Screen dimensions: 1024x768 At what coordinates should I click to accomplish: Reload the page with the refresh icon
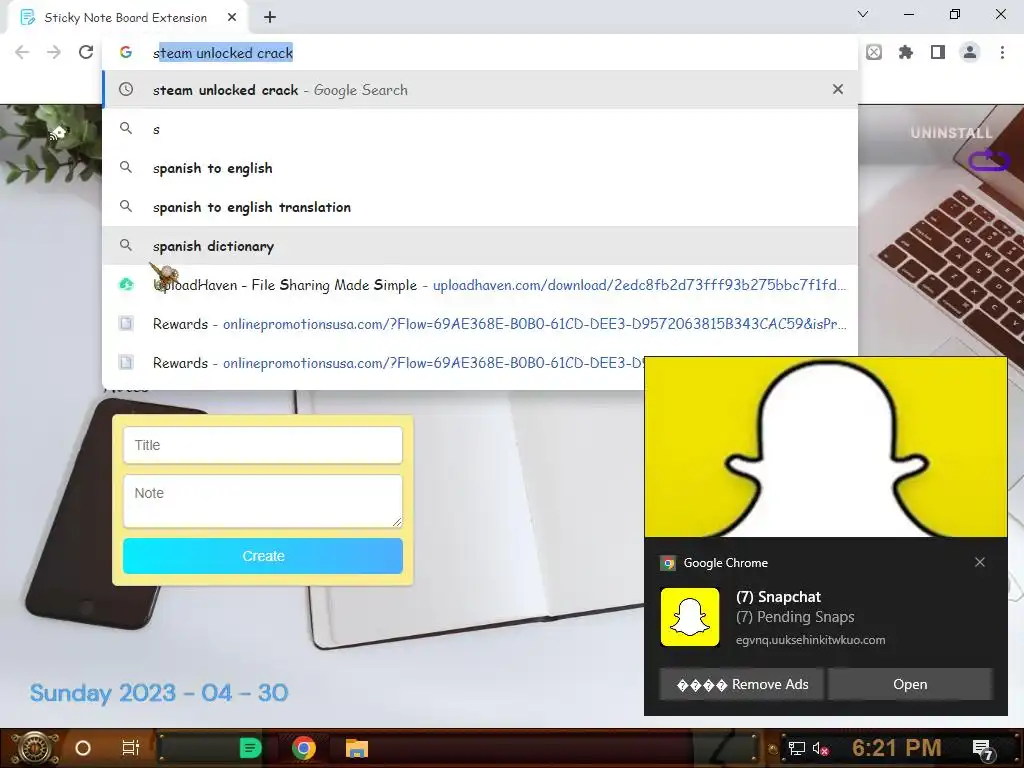coord(86,52)
